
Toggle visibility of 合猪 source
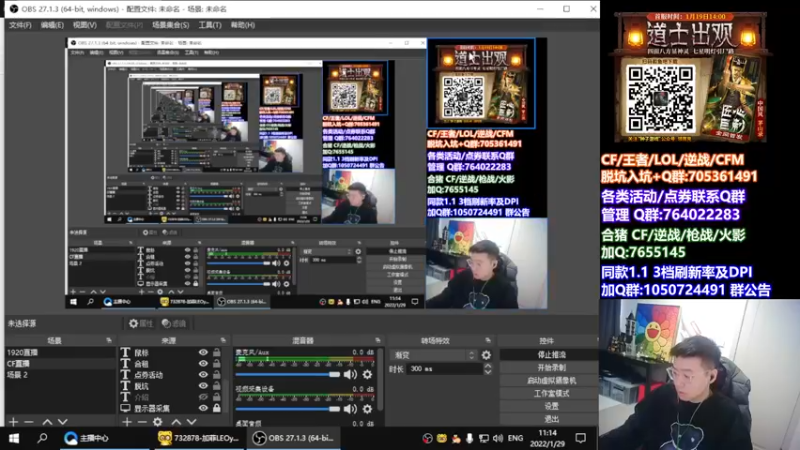[203, 364]
